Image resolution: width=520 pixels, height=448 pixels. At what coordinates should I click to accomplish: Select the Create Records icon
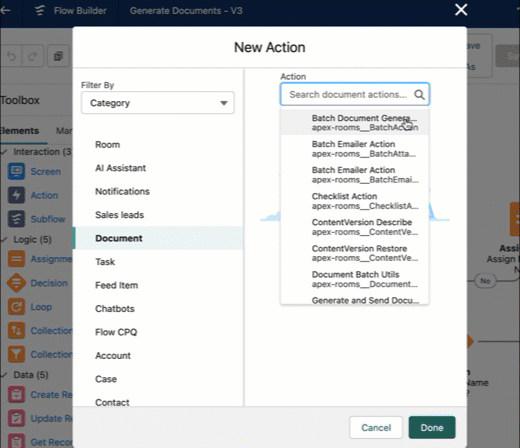(x=16, y=394)
